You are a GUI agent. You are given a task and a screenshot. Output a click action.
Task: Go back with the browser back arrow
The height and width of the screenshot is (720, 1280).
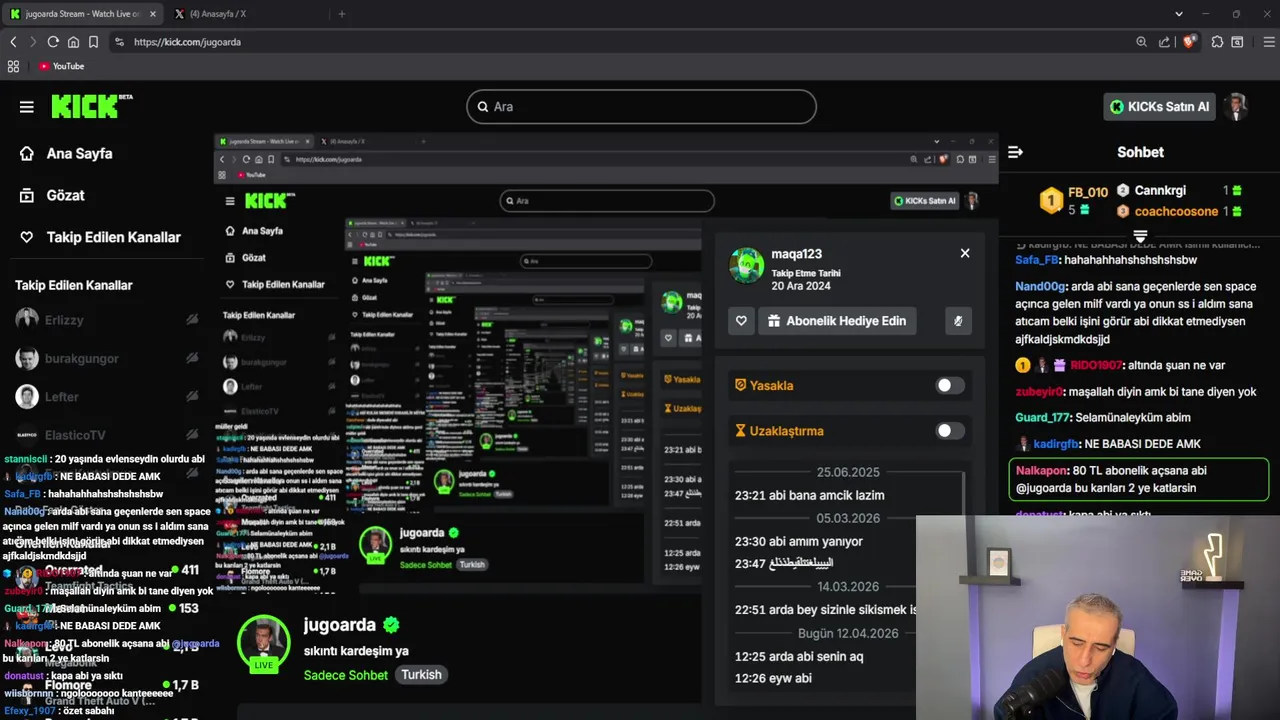pos(13,42)
